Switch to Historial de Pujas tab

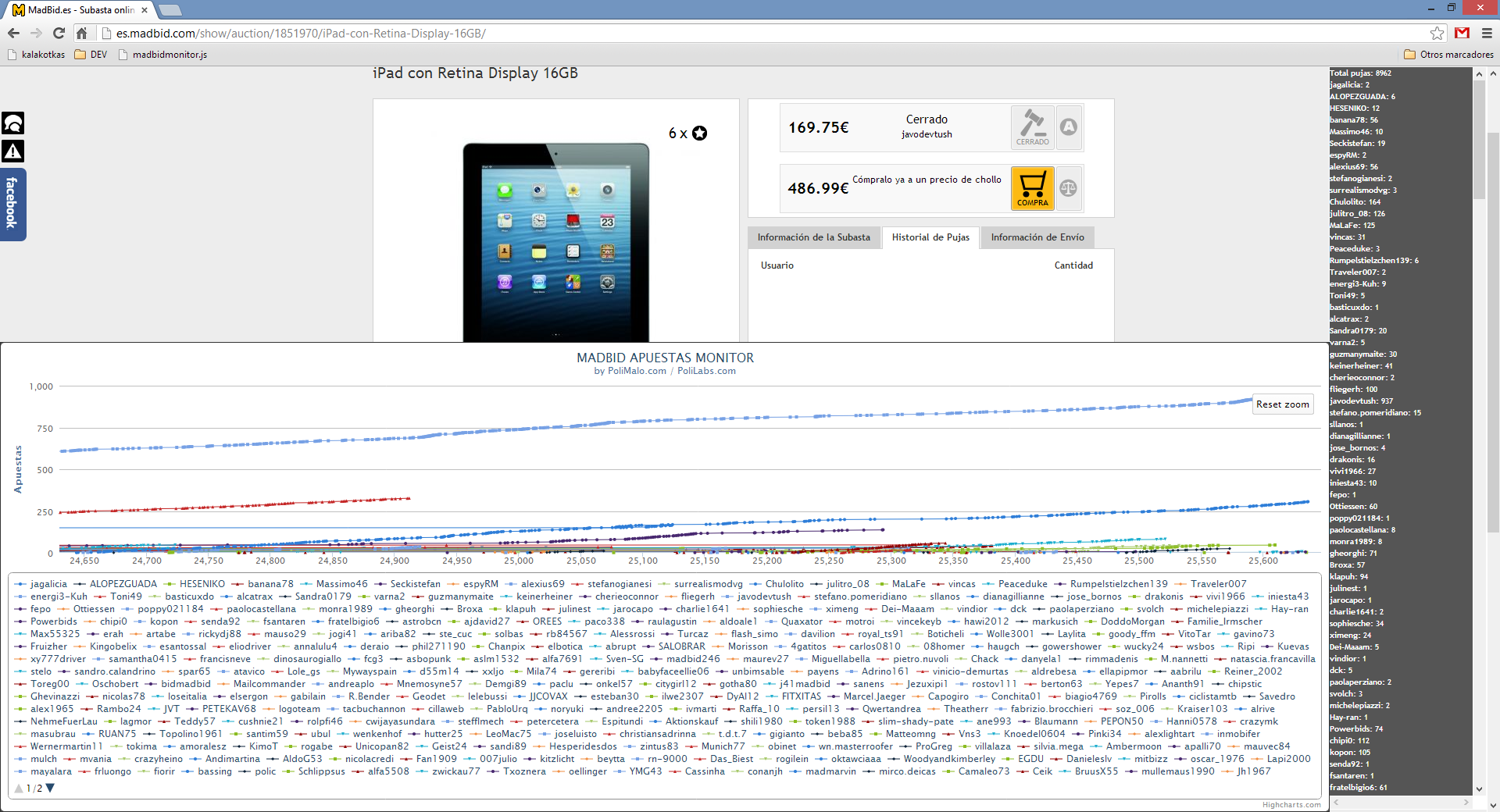(930, 237)
